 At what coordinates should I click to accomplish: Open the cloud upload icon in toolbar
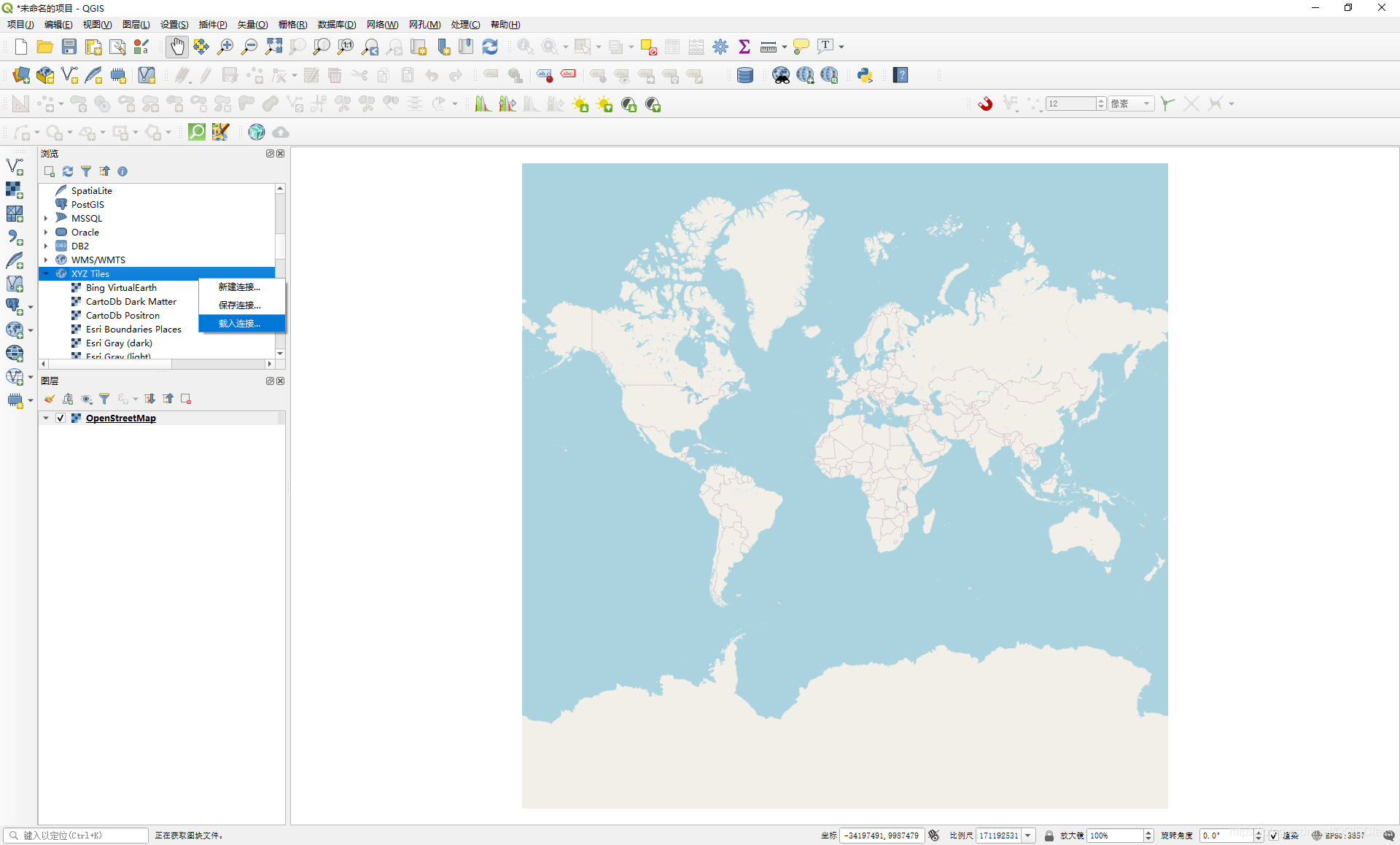281,132
